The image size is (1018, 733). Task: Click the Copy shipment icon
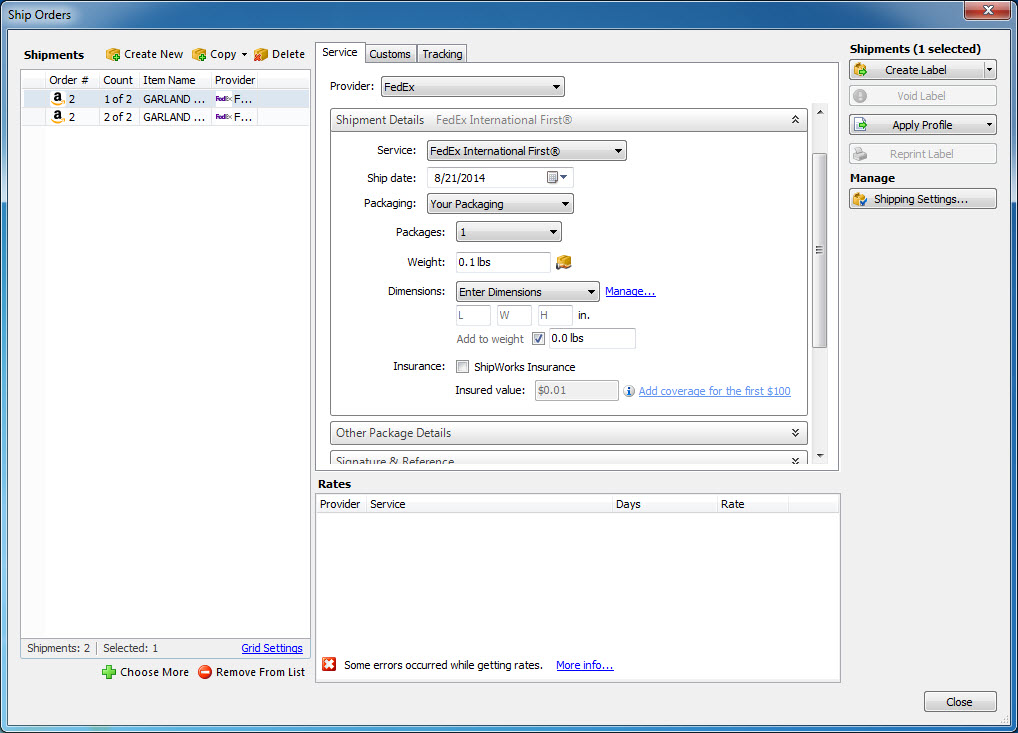(x=199, y=54)
